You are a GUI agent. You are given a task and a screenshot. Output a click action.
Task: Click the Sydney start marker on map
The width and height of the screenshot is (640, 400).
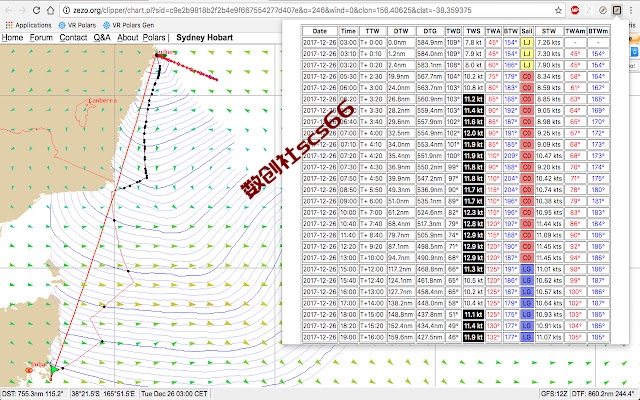tap(157, 55)
